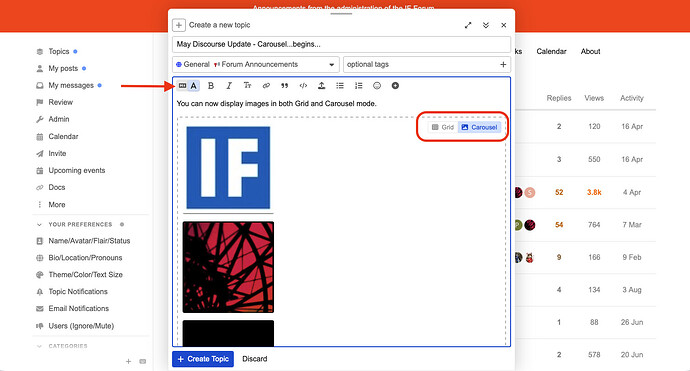690x371 pixels.
Task: Open Name/Avatar/Flair/Status preferences
Action: 90,241
